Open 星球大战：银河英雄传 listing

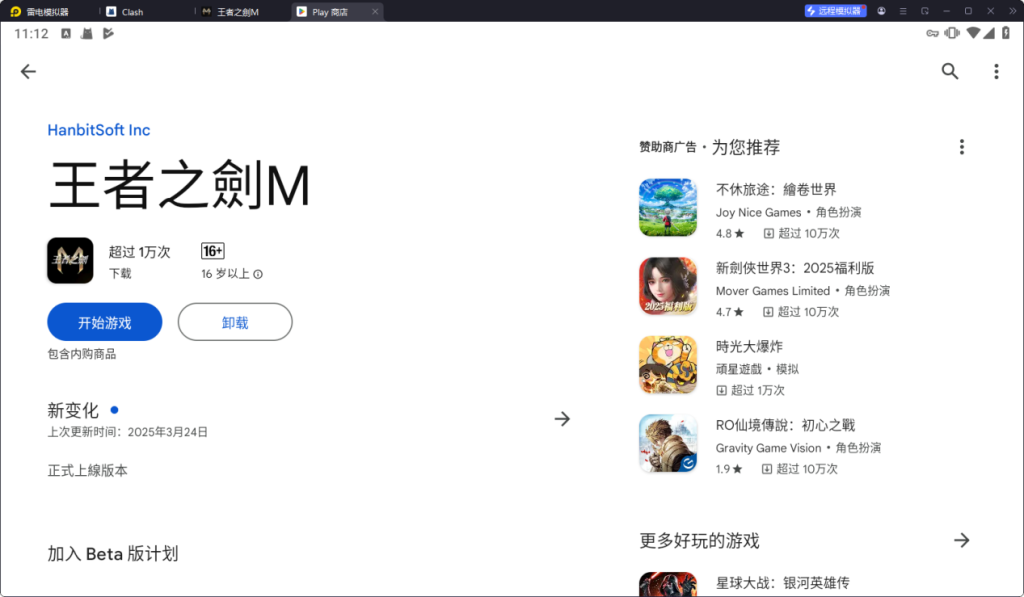click(803, 583)
